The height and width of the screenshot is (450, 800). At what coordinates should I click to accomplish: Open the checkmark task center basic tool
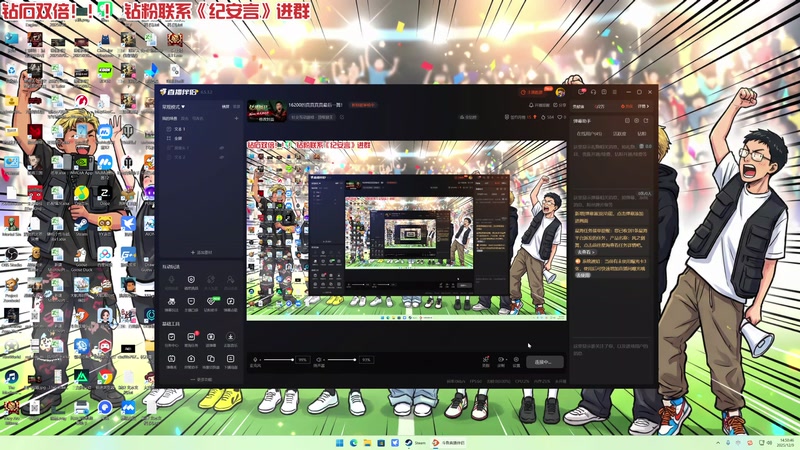click(x=171, y=337)
